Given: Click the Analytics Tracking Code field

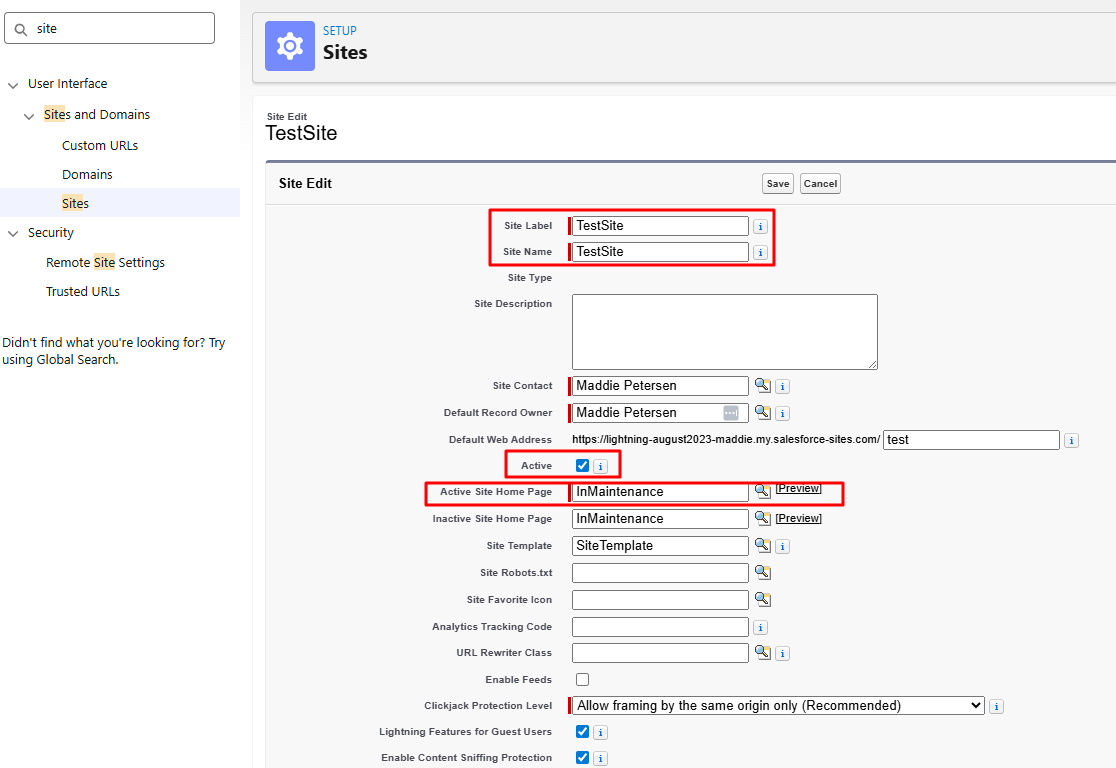Looking at the screenshot, I should (x=660, y=627).
